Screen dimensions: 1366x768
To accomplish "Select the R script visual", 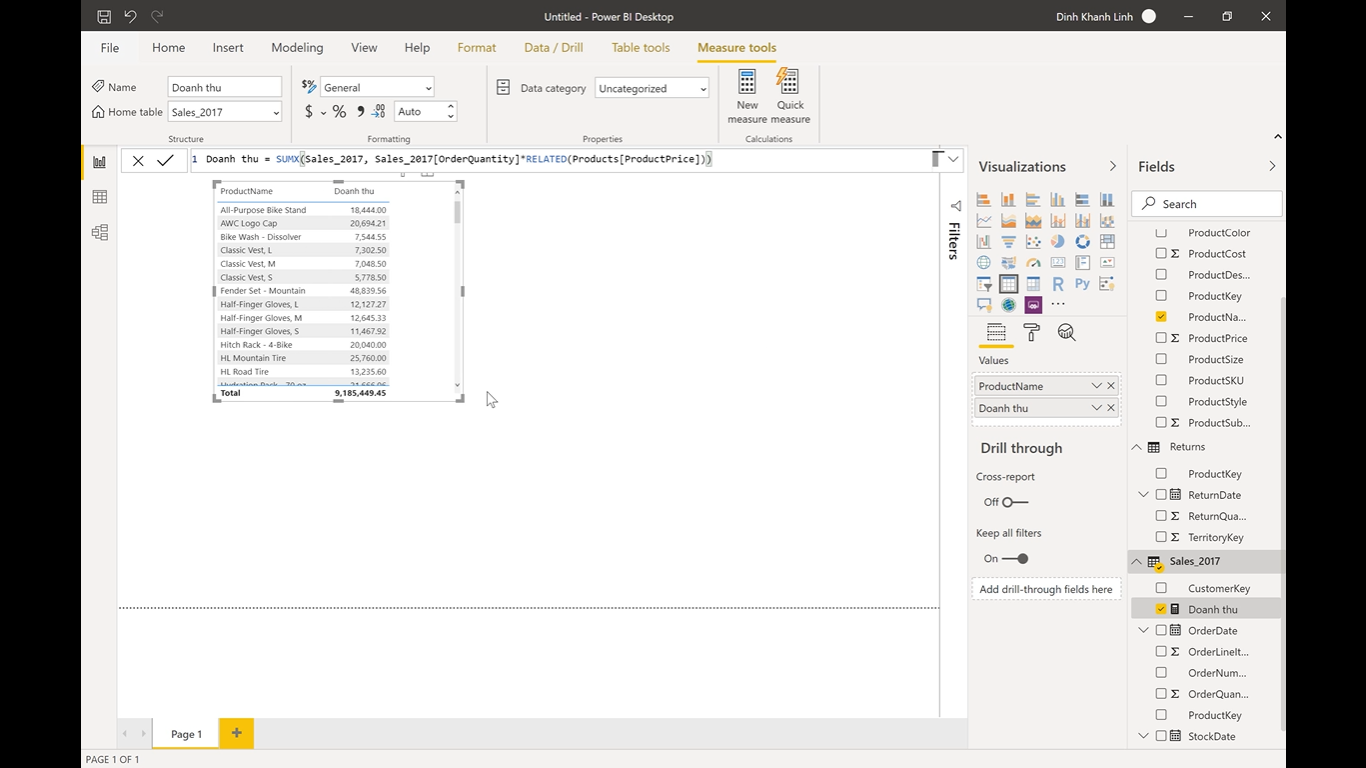I will [1058, 284].
